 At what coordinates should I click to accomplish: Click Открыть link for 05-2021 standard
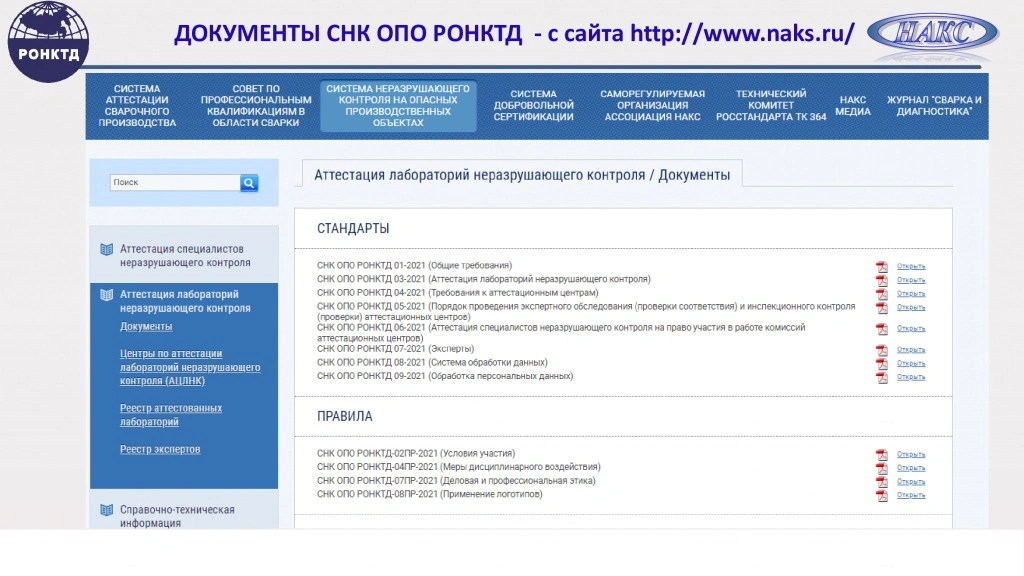[x=911, y=308]
